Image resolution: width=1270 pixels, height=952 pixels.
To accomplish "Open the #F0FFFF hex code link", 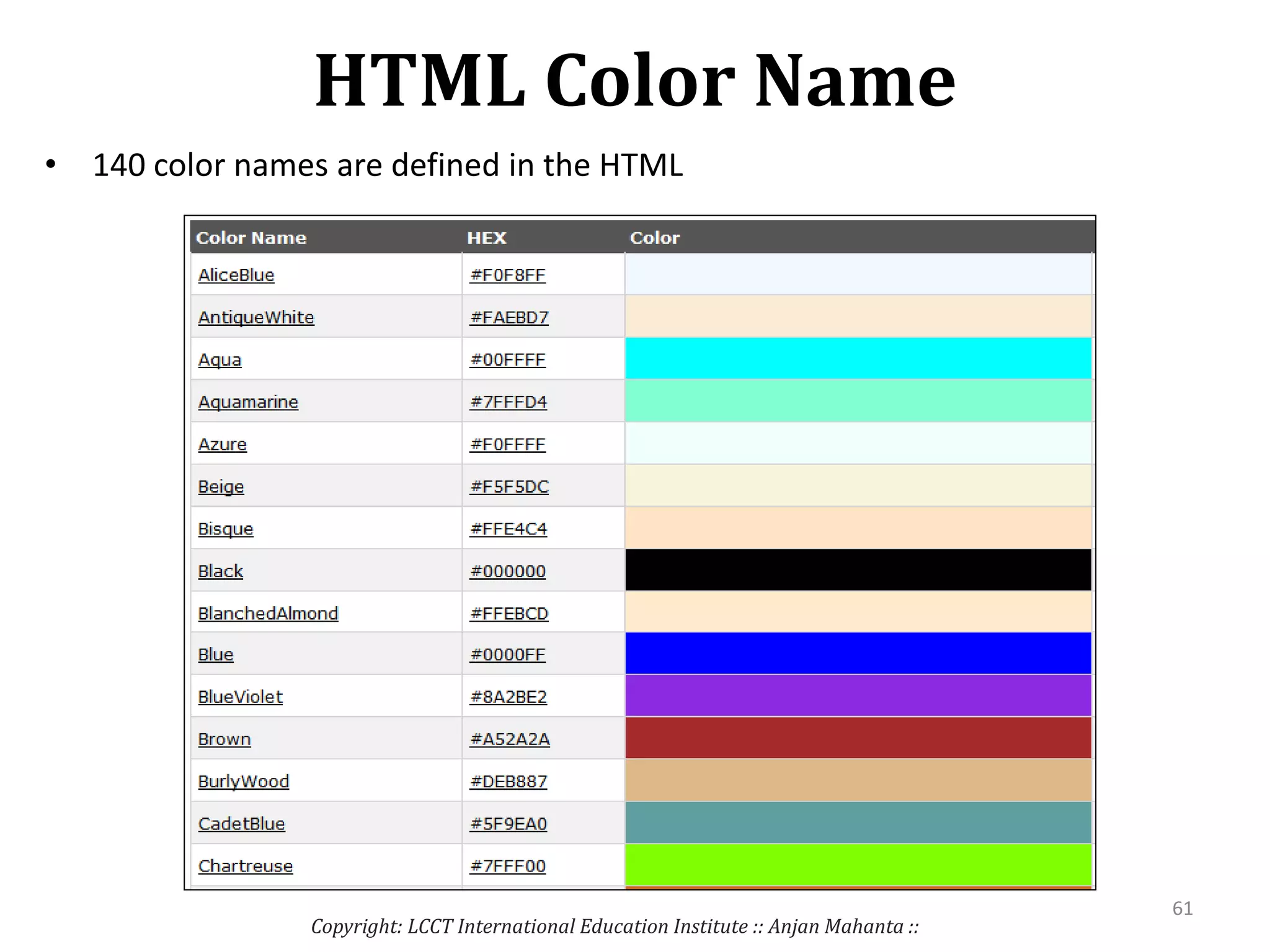I will click(508, 444).
